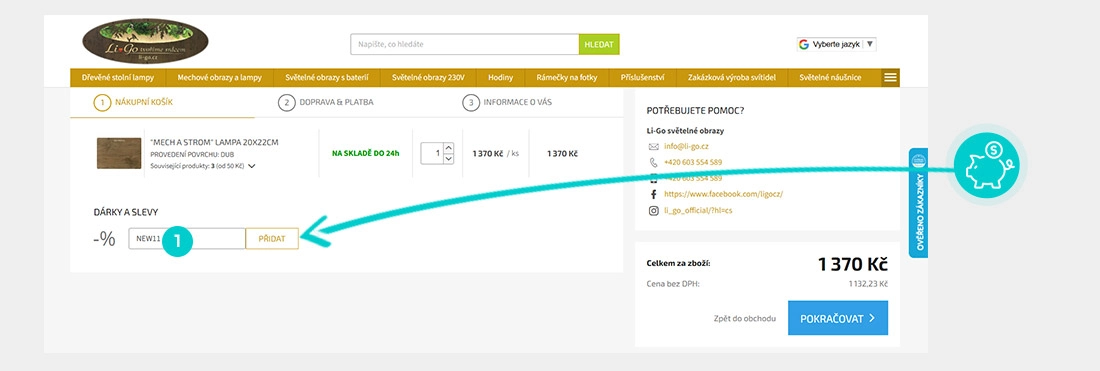This screenshot has height=371, width=1100.
Task: Increase the quantity with the up arrow
Action: point(449,148)
